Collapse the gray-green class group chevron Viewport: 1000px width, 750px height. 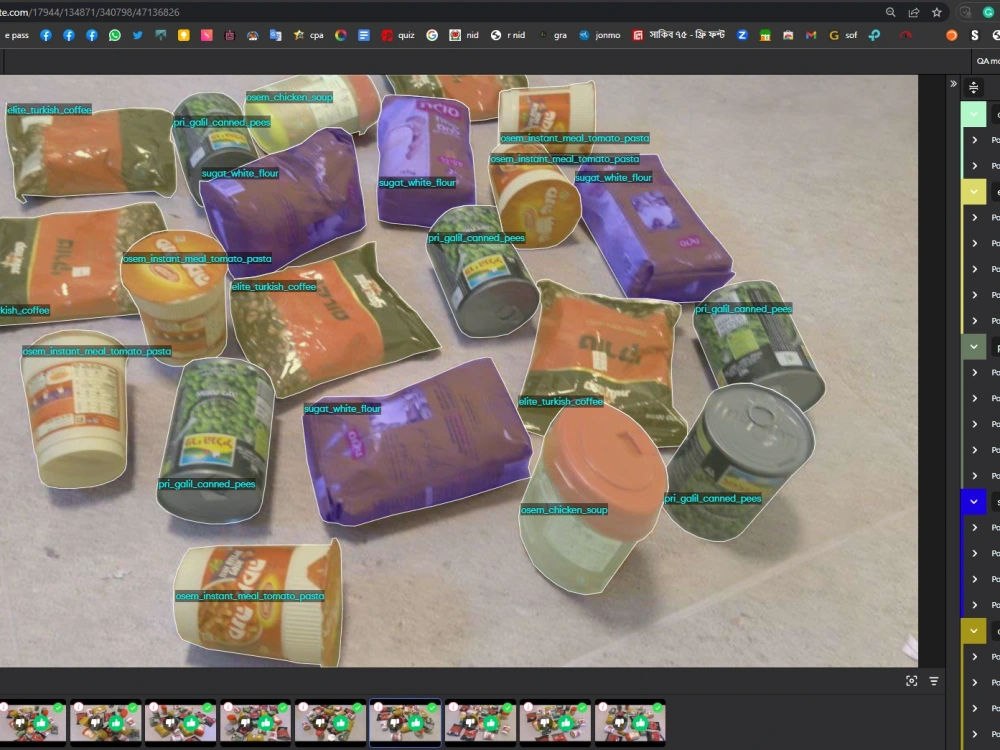(x=973, y=347)
